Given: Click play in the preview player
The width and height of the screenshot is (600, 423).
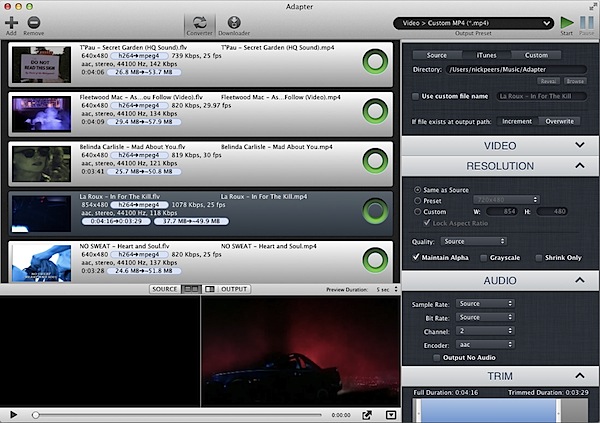Looking at the screenshot, I should click(x=12, y=414).
